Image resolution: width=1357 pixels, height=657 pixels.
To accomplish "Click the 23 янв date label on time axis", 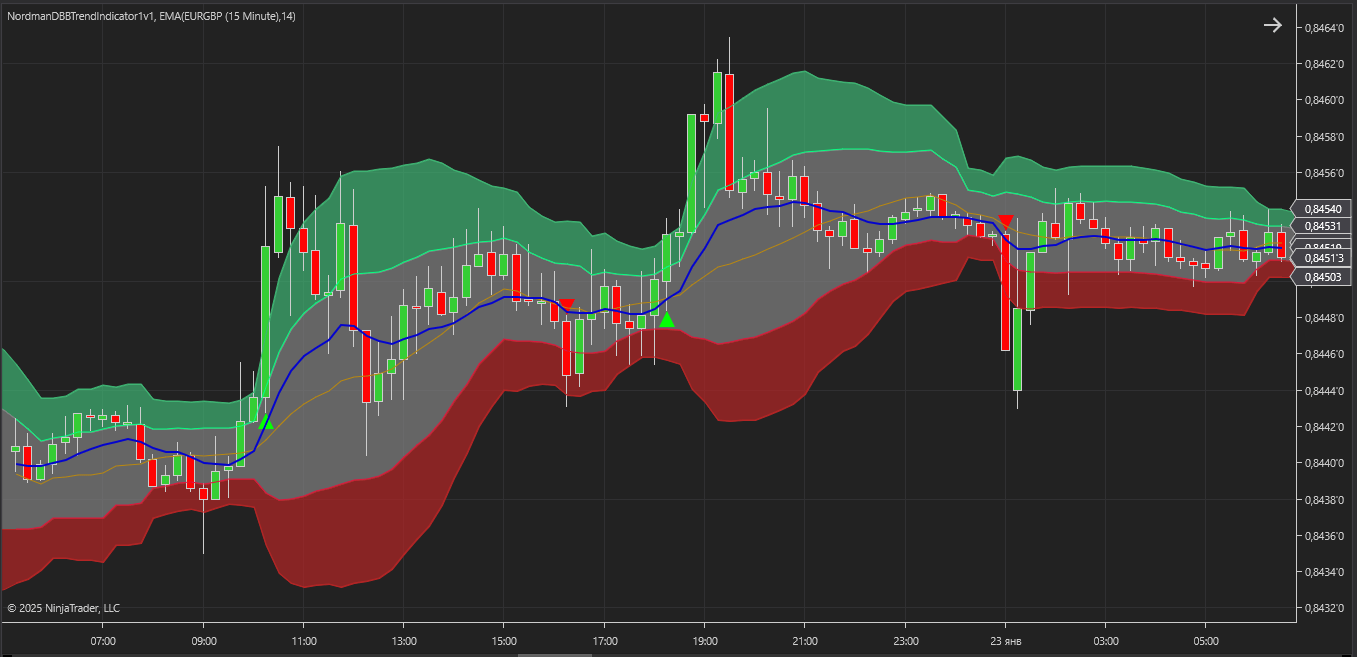I will click(x=1006, y=640).
